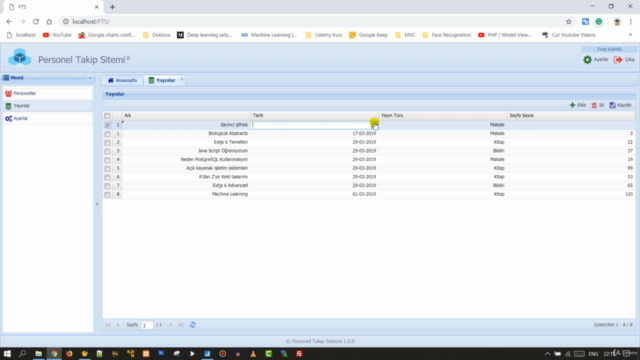The height and width of the screenshot is (360, 640).
Task: Click the Kaydet save button
Action: (x=620, y=105)
